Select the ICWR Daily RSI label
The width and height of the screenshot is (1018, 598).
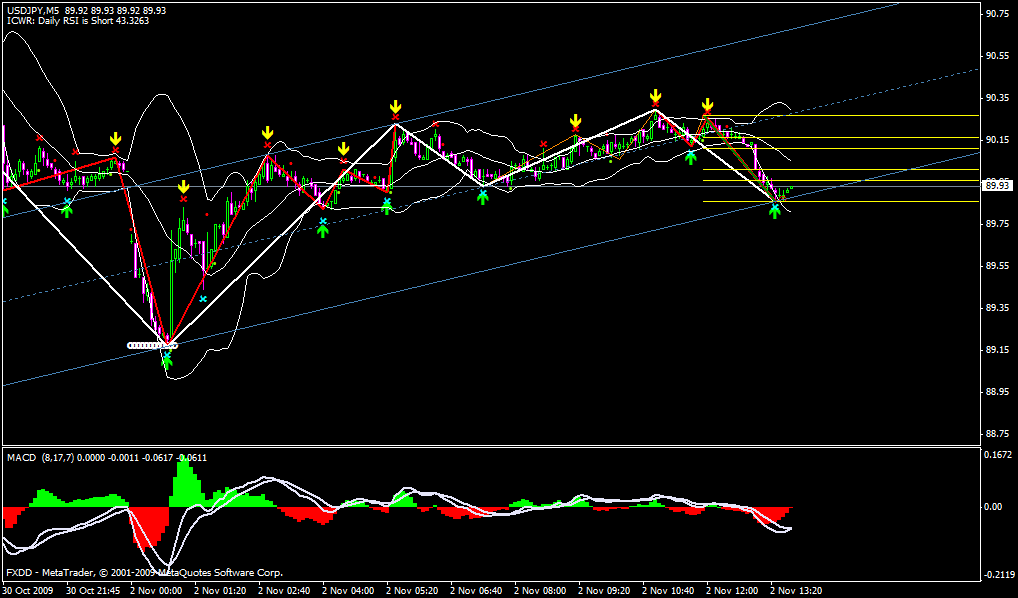tap(78, 21)
